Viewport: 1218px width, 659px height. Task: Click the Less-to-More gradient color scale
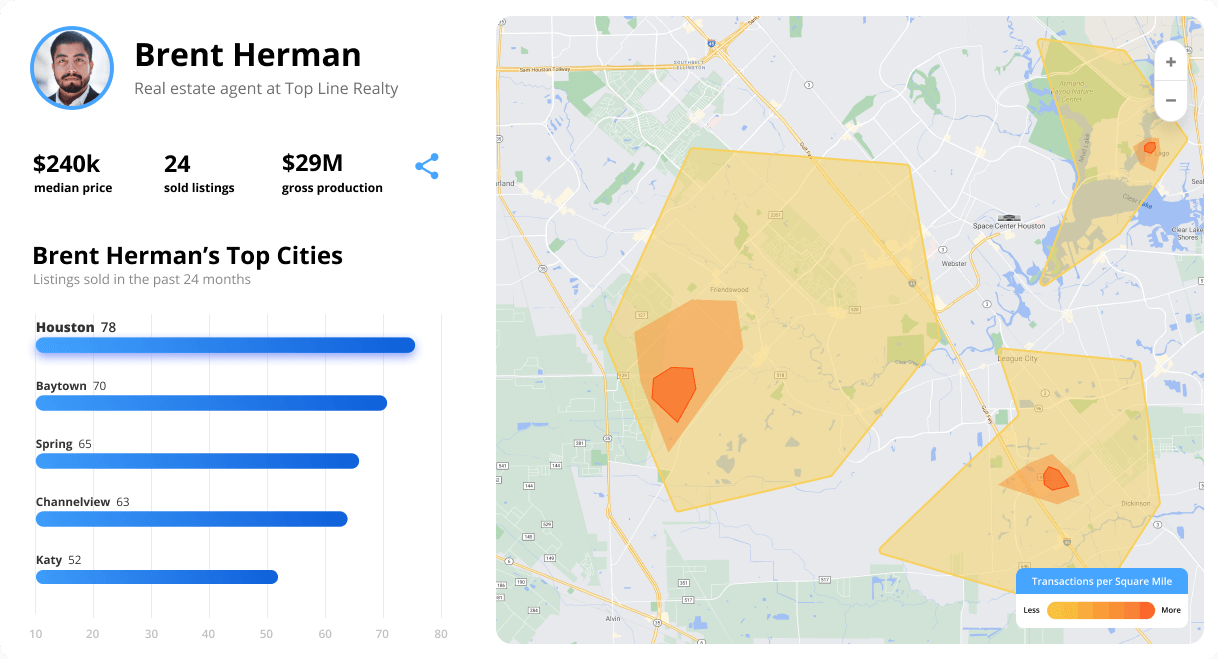point(1100,610)
